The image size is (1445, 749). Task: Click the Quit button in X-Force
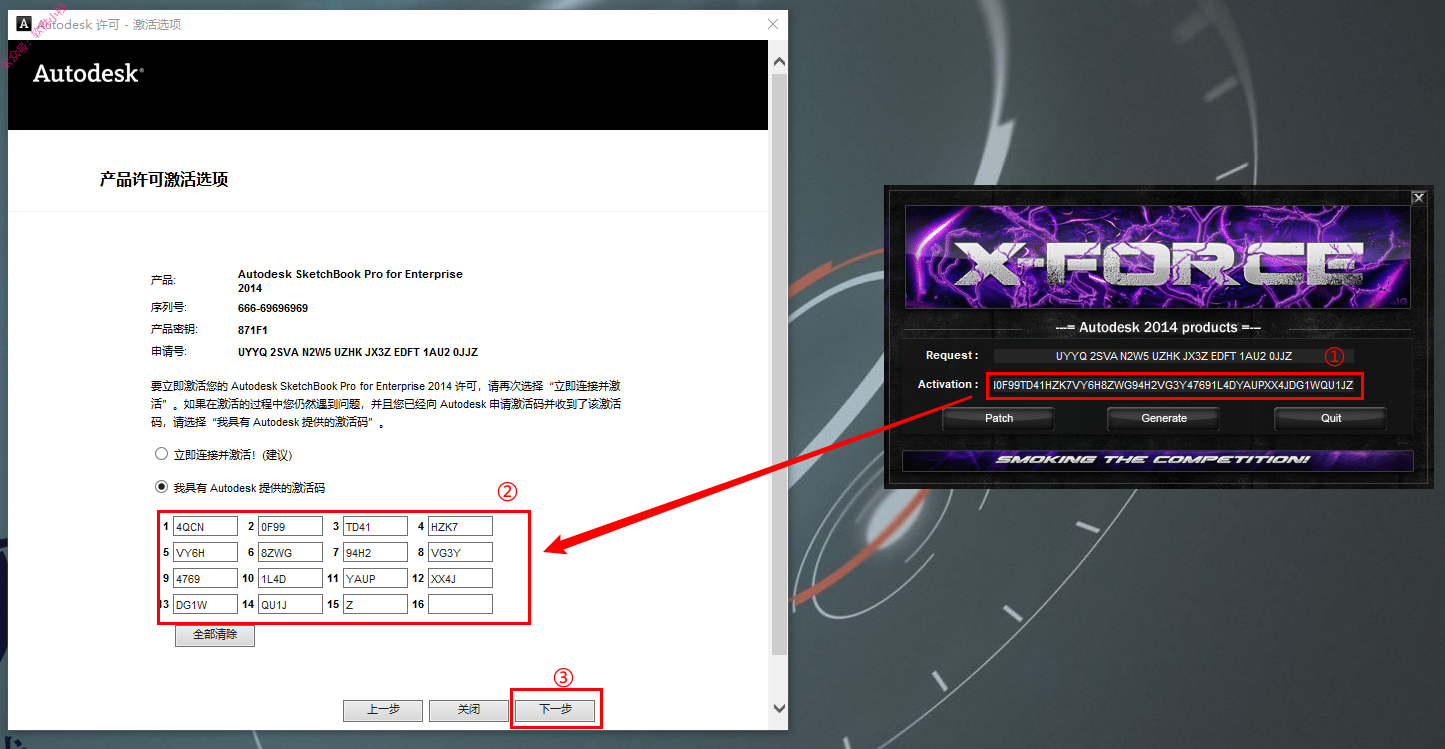point(1331,418)
